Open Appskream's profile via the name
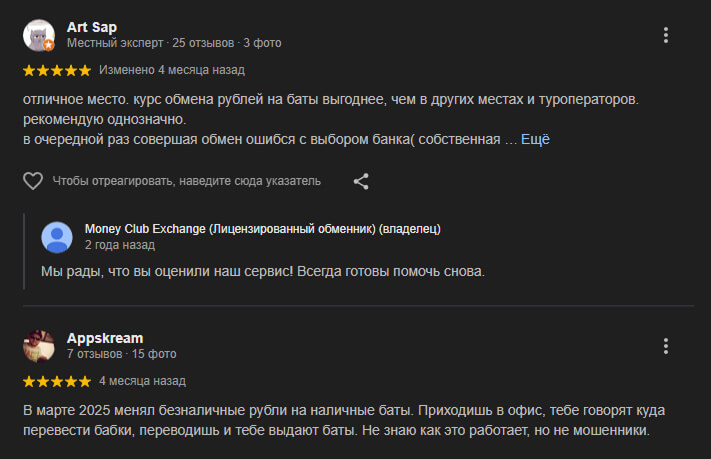The height and width of the screenshot is (459, 711). pyautogui.click(x=105, y=337)
